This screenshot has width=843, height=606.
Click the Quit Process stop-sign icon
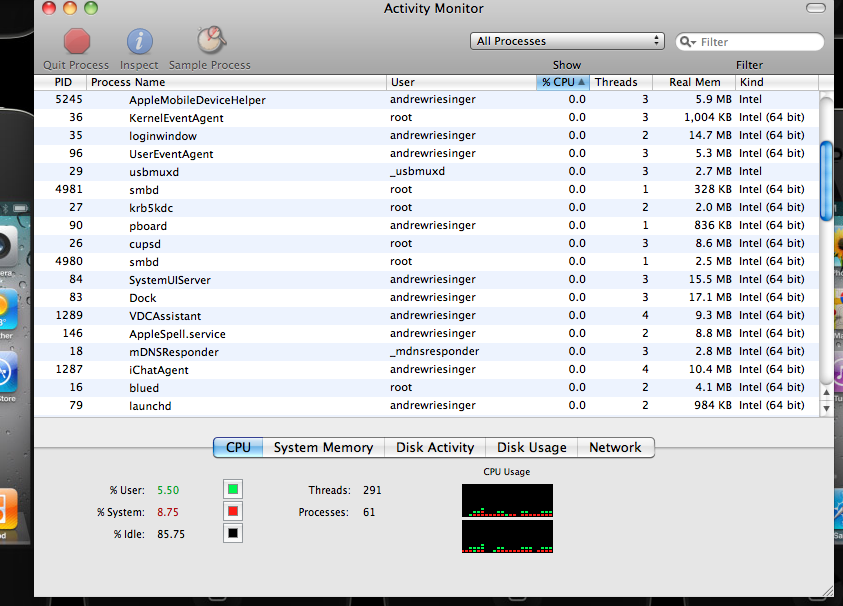[76, 41]
